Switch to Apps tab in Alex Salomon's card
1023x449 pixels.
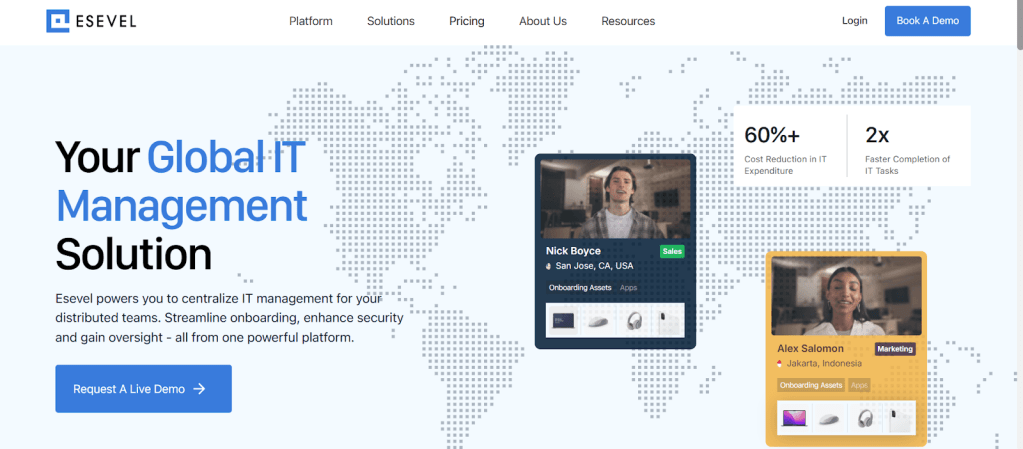pos(859,385)
